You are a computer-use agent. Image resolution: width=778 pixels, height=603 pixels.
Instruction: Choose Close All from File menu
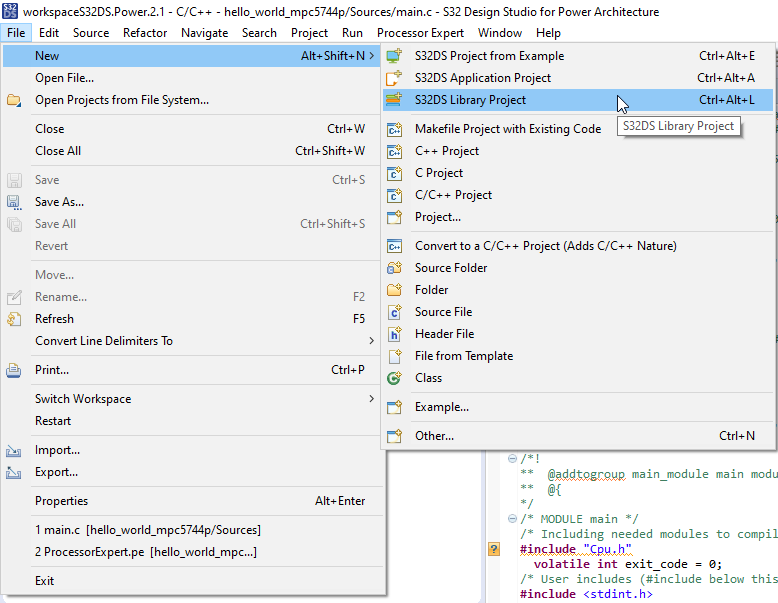(x=193, y=151)
